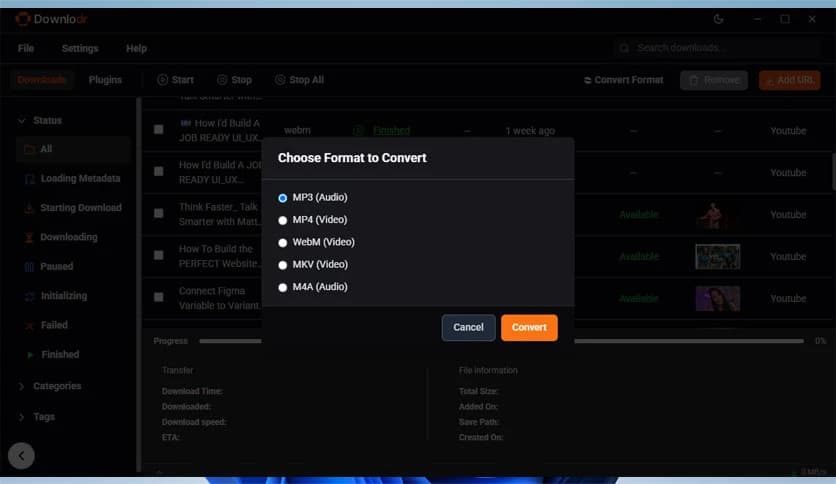This screenshot has height=484, width=836.
Task: Click the Remove button
Action: click(x=714, y=80)
